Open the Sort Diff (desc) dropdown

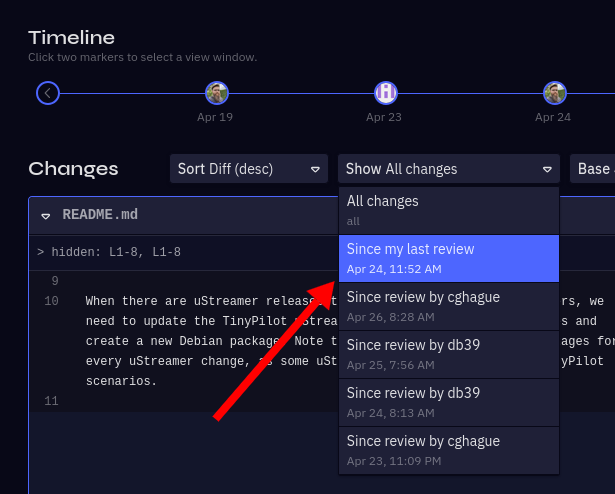[x=249, y=169]
